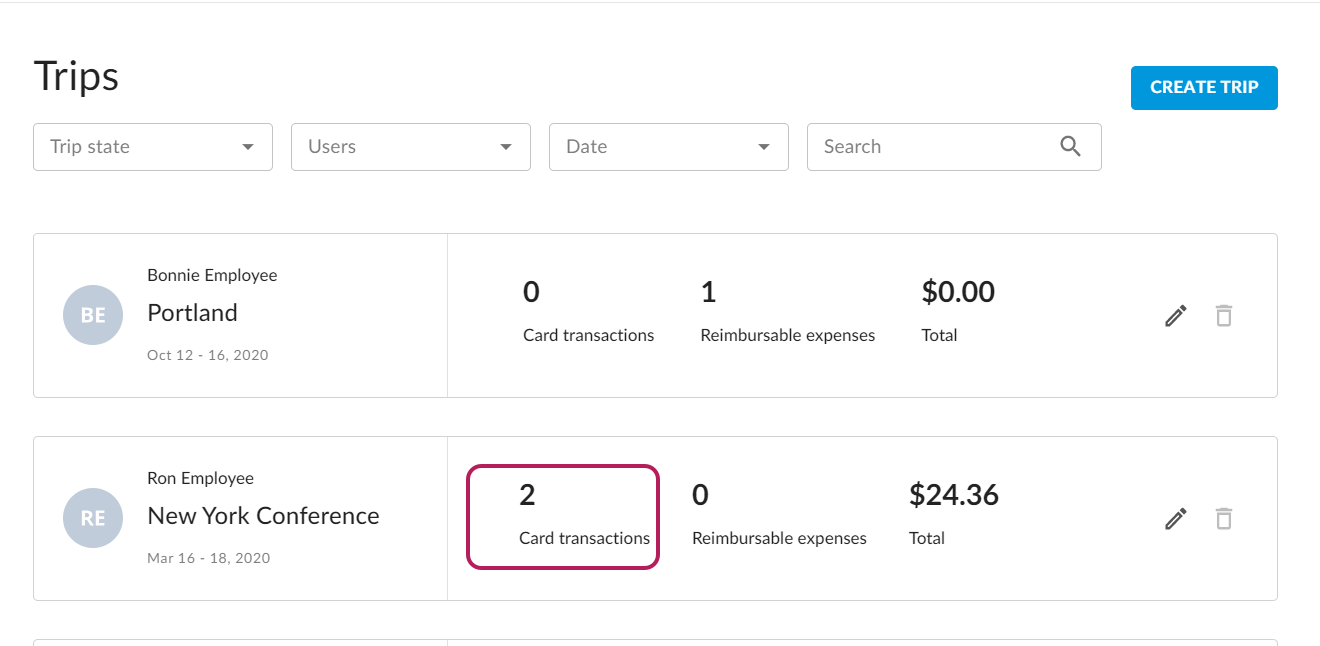This screenshot has width=1320, height=646.
Task: Click the BE avatar for Bonnie Employee
Action: [93, 315]
